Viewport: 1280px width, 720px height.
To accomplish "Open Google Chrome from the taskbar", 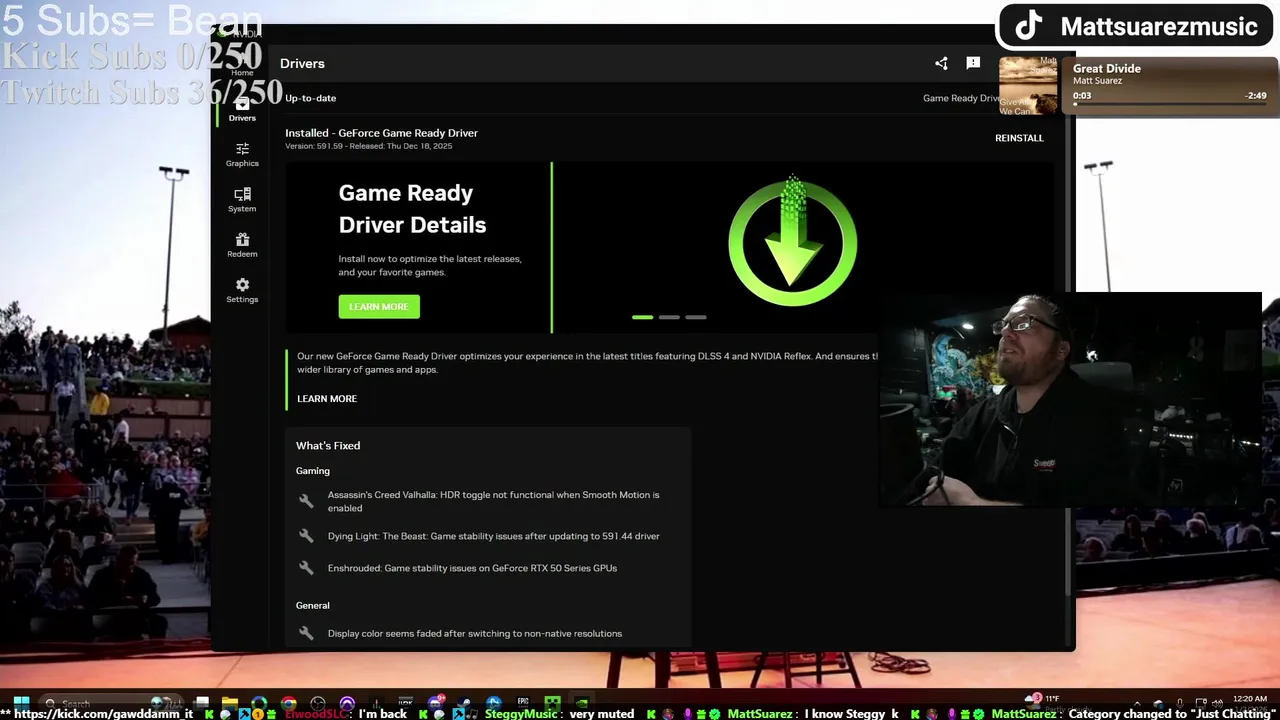I will tap(288, 703).
